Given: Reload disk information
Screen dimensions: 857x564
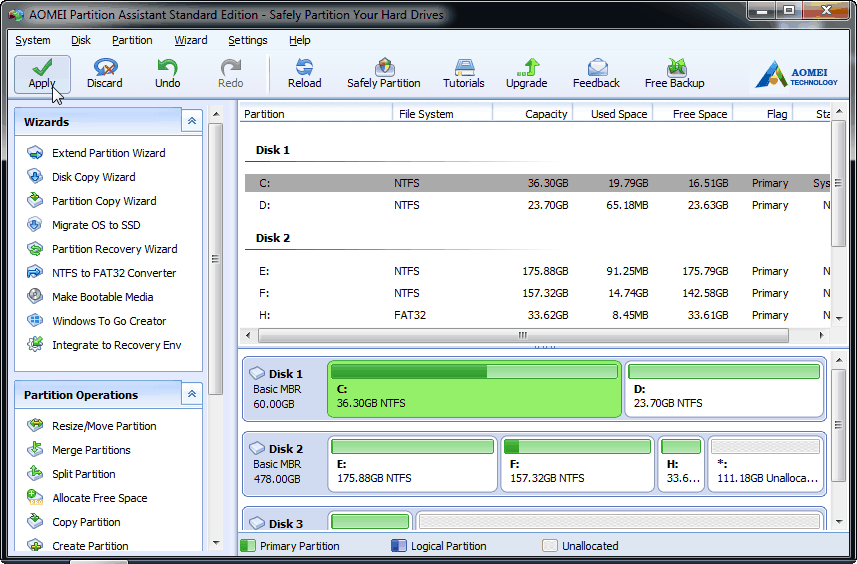Looking at the screenshot, I should pyautogui.click(x=304, y=74).
